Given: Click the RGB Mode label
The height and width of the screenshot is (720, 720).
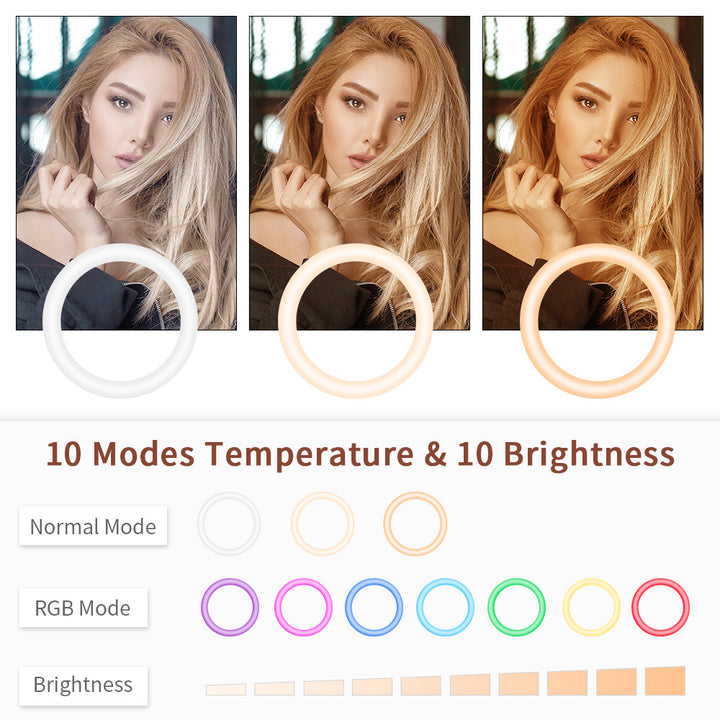Looking at the screenshot, I should (x=83, y=608).
